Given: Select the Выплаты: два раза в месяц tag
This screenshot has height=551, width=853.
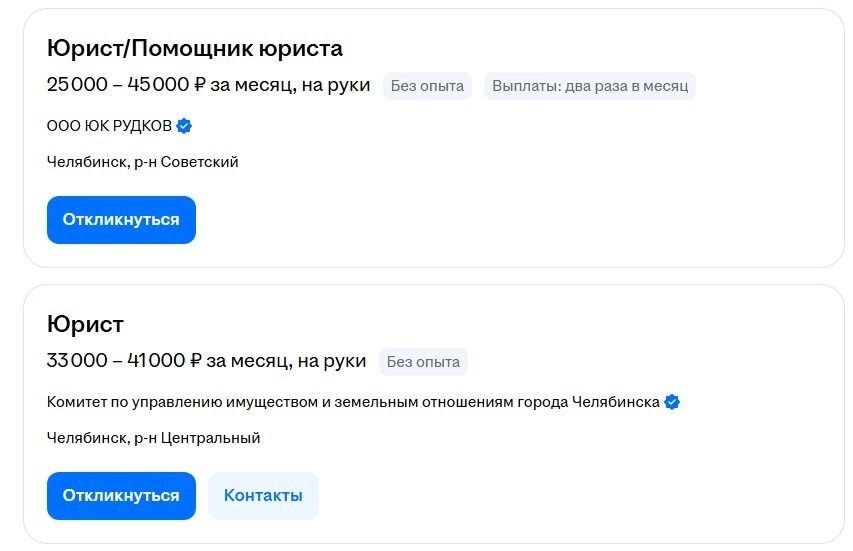Looking at the screenshot, I should pyautogui.click(x=590, y=86).
